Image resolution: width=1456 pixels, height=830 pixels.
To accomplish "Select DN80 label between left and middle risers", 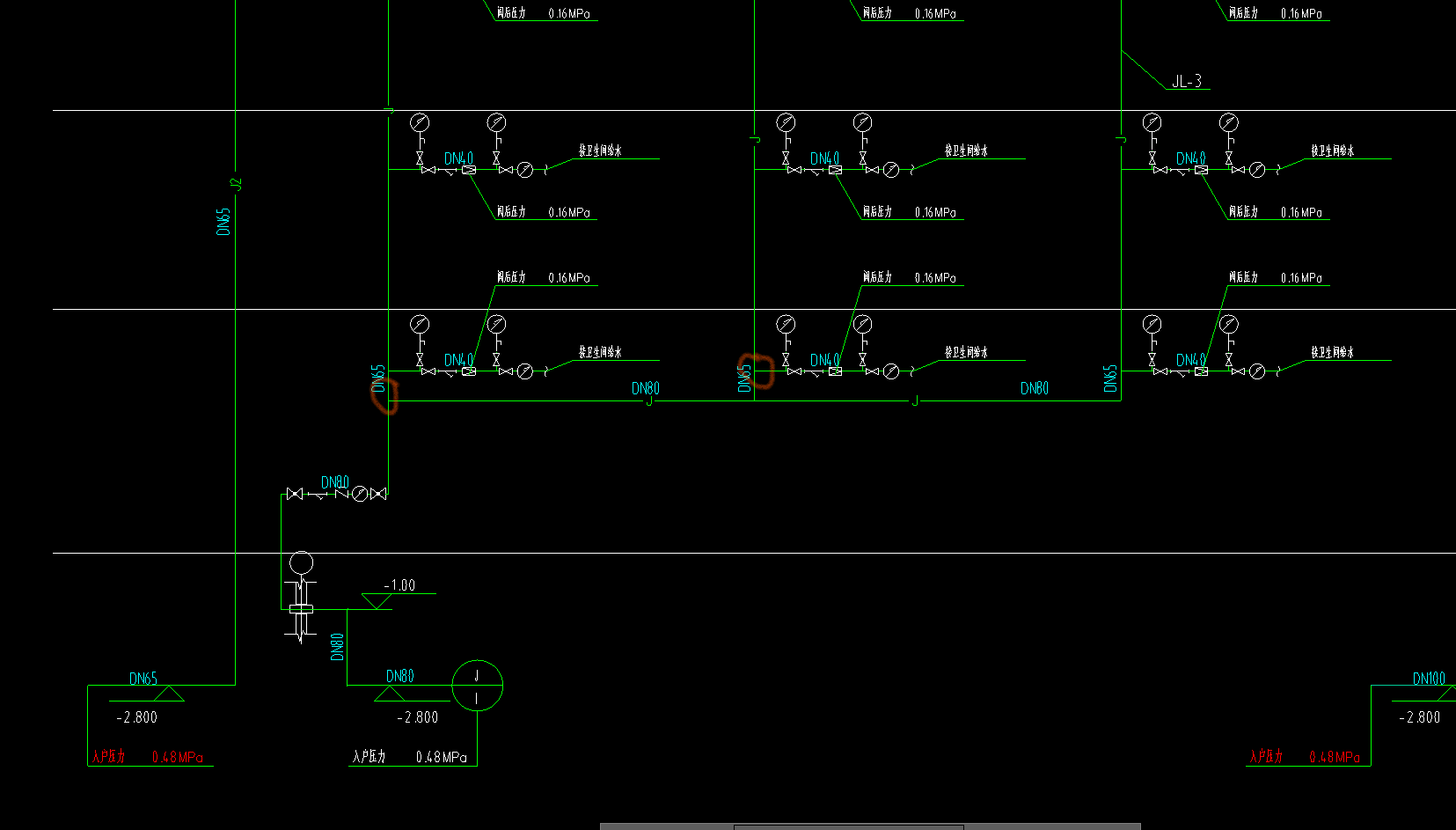I will (x=646, y=388).
